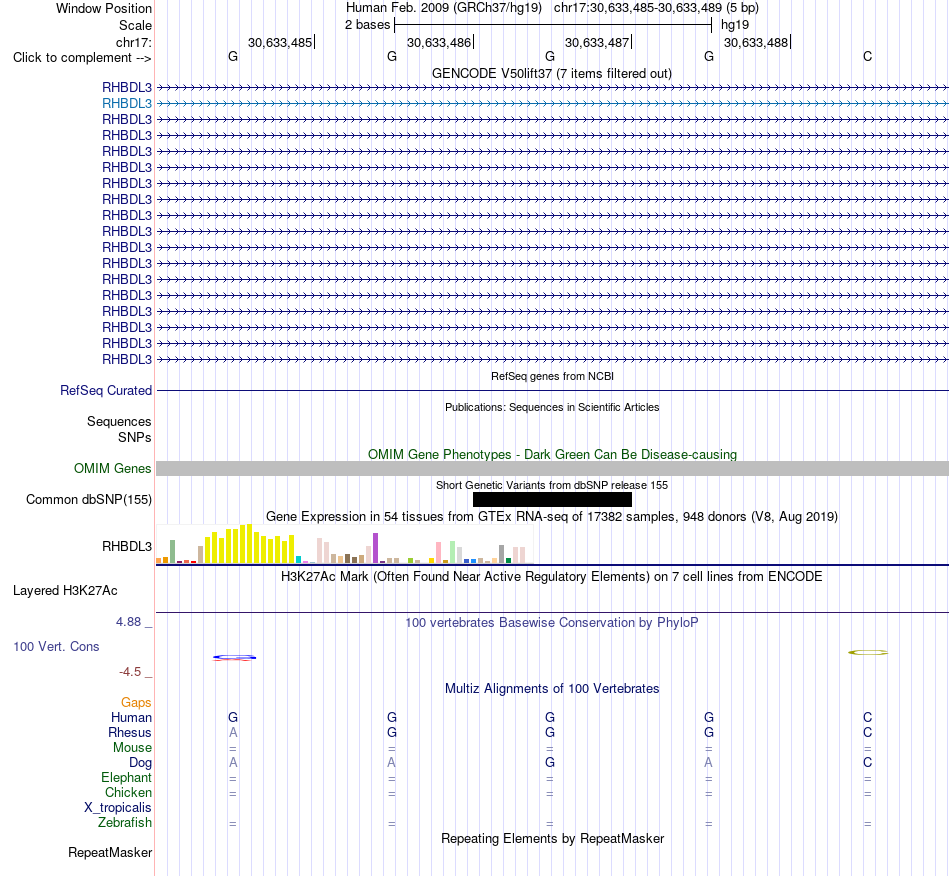The height and width of the screenshot is (876, 950).
Task: Click the 'chr17:' ruler label
Action: (133, 42)
